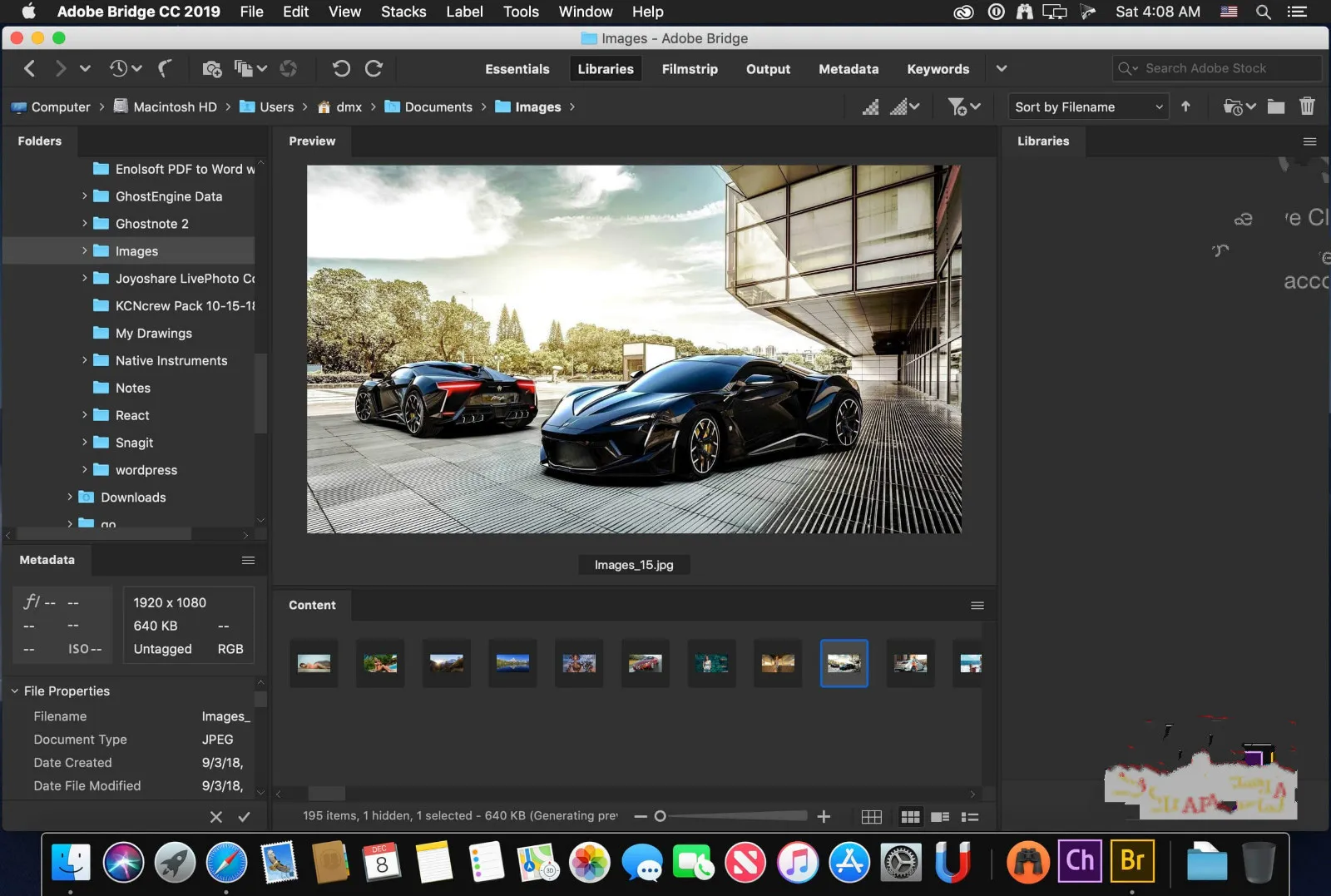Viewport: 1331px width, 896px height.
Task: Open the camera import (Get Photos from Camera) tool
Action: [x=213, y=68]
